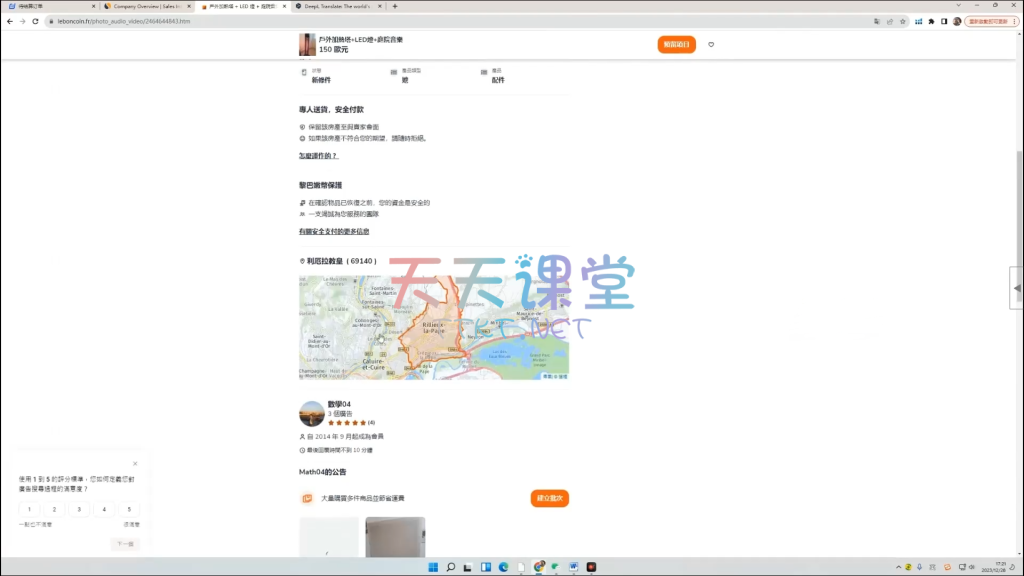Screen dimensions: 1024x576
Task: Switch to the DeepL Translate tab
Action: pyautogui.click(x=335, y=6)
